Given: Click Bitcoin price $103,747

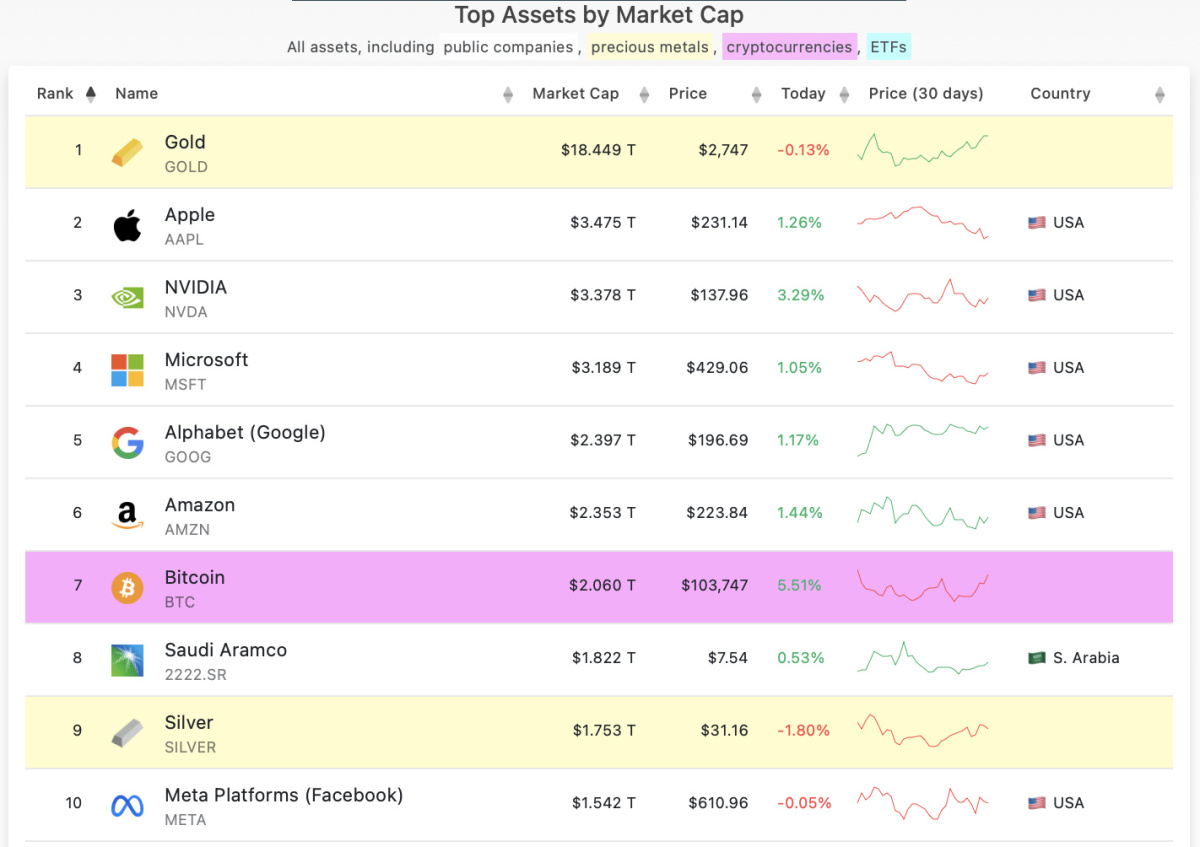Looking at the screenshot, I should pos(714,585).
